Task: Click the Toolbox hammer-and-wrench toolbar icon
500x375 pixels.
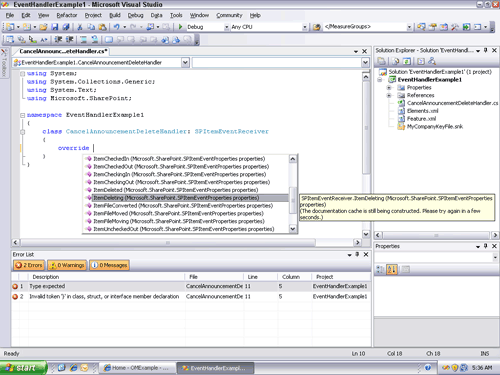Action: click(455, 27)
